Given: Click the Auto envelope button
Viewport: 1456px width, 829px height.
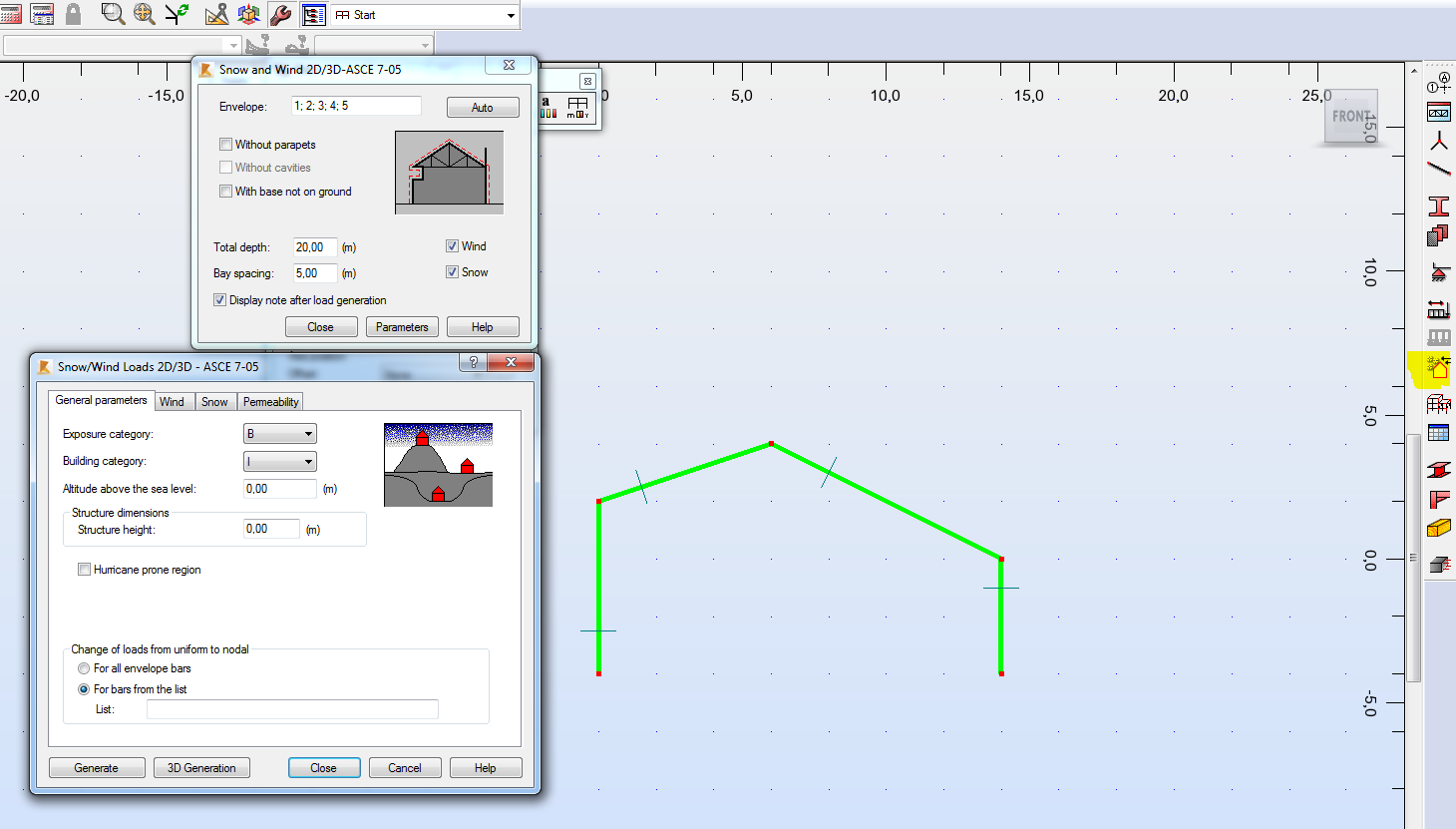Looking at the screenshot, I should [x=483, y=108].
